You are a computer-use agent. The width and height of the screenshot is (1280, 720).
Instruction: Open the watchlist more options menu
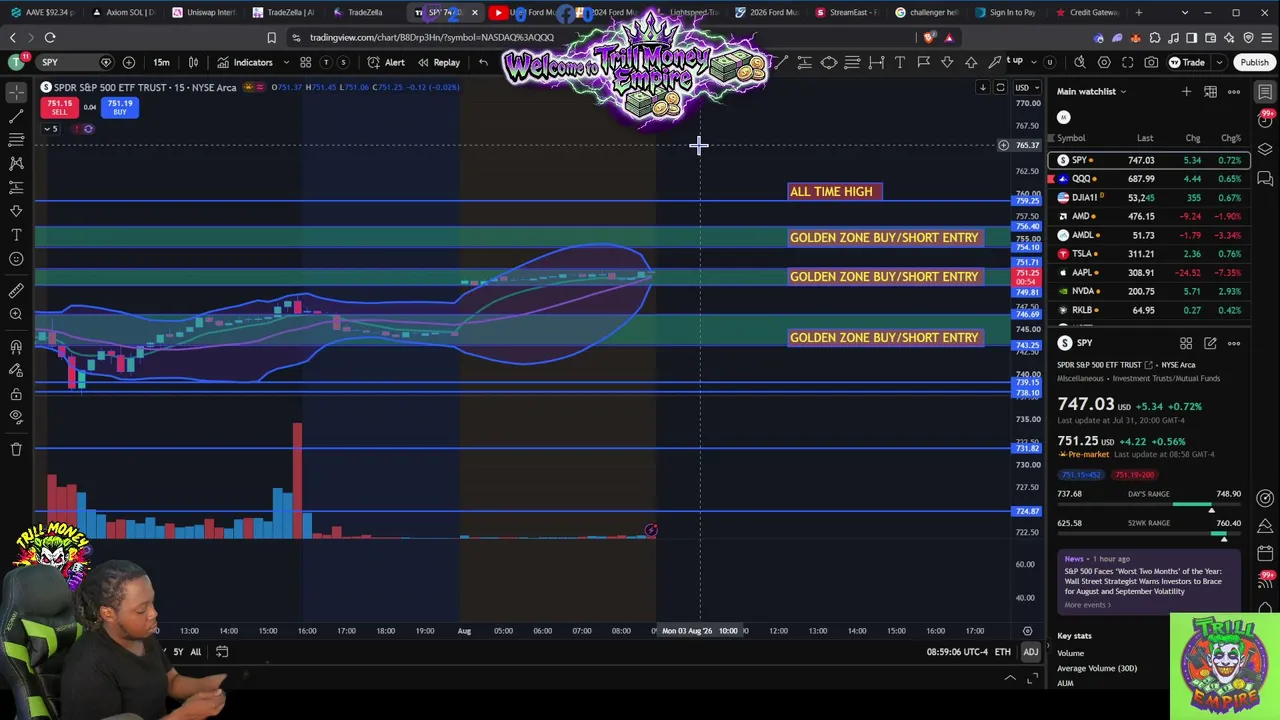click(1234, 91)
